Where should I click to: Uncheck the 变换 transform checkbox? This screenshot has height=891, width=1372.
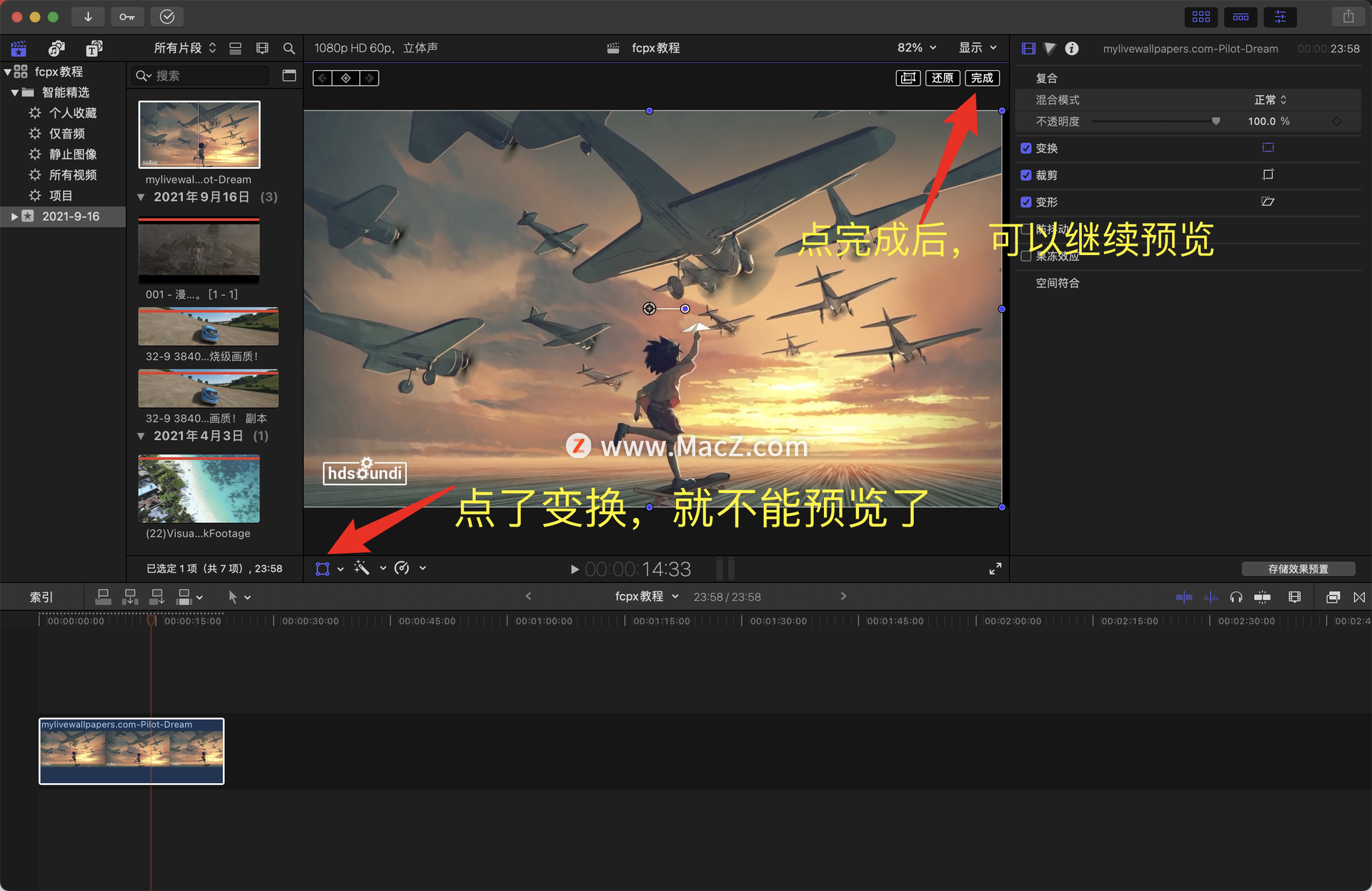[1026, 149]
